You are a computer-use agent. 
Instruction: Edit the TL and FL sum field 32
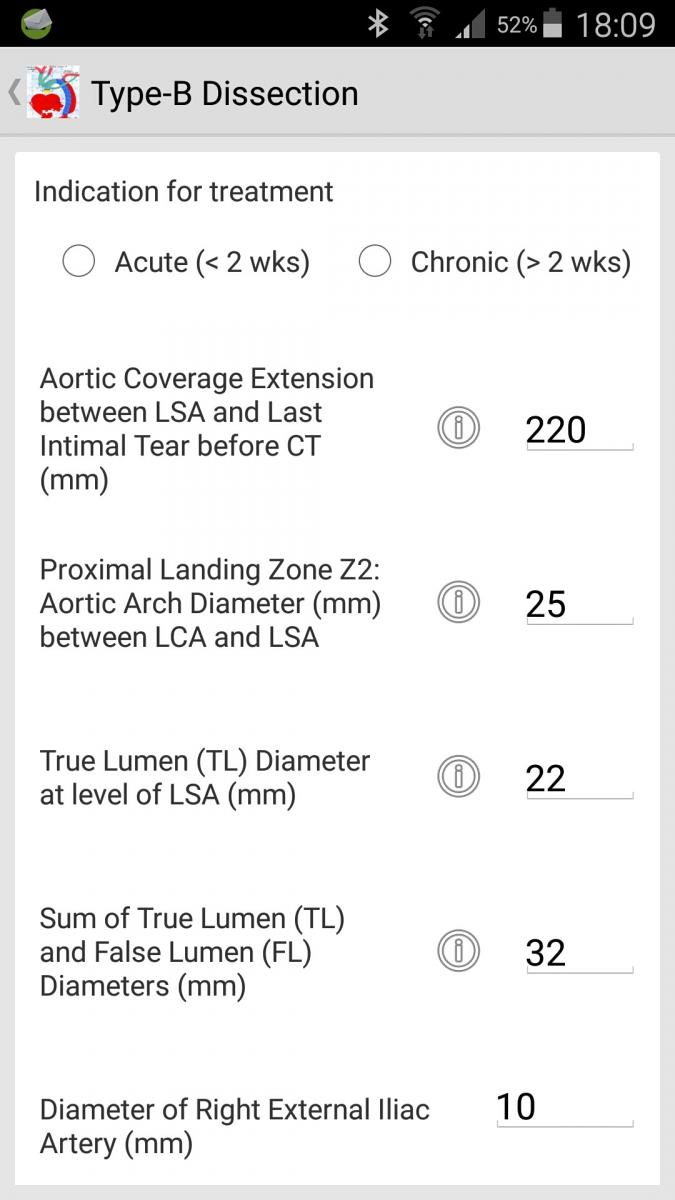click(x=579, y=952)
